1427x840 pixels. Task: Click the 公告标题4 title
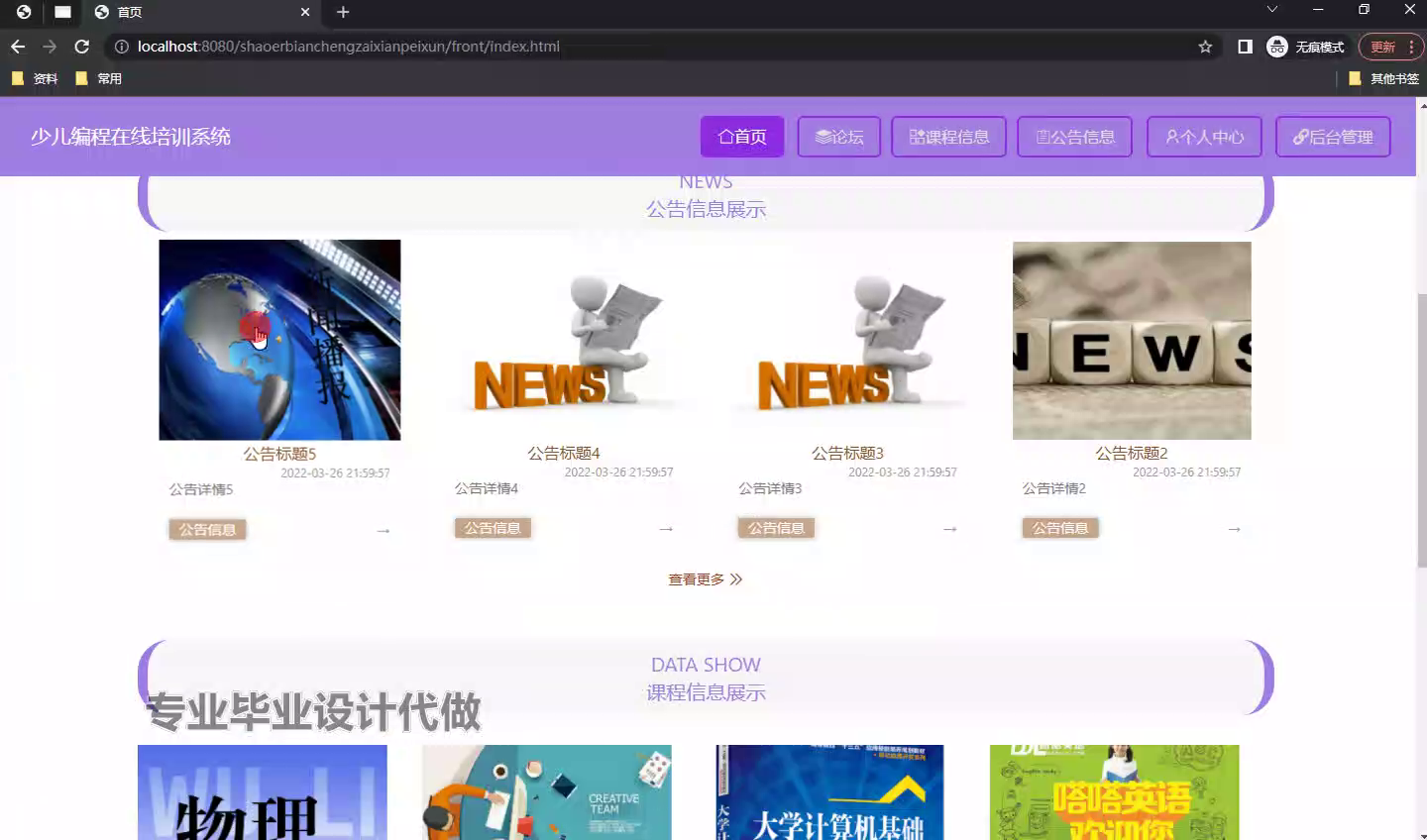[564, 453]
